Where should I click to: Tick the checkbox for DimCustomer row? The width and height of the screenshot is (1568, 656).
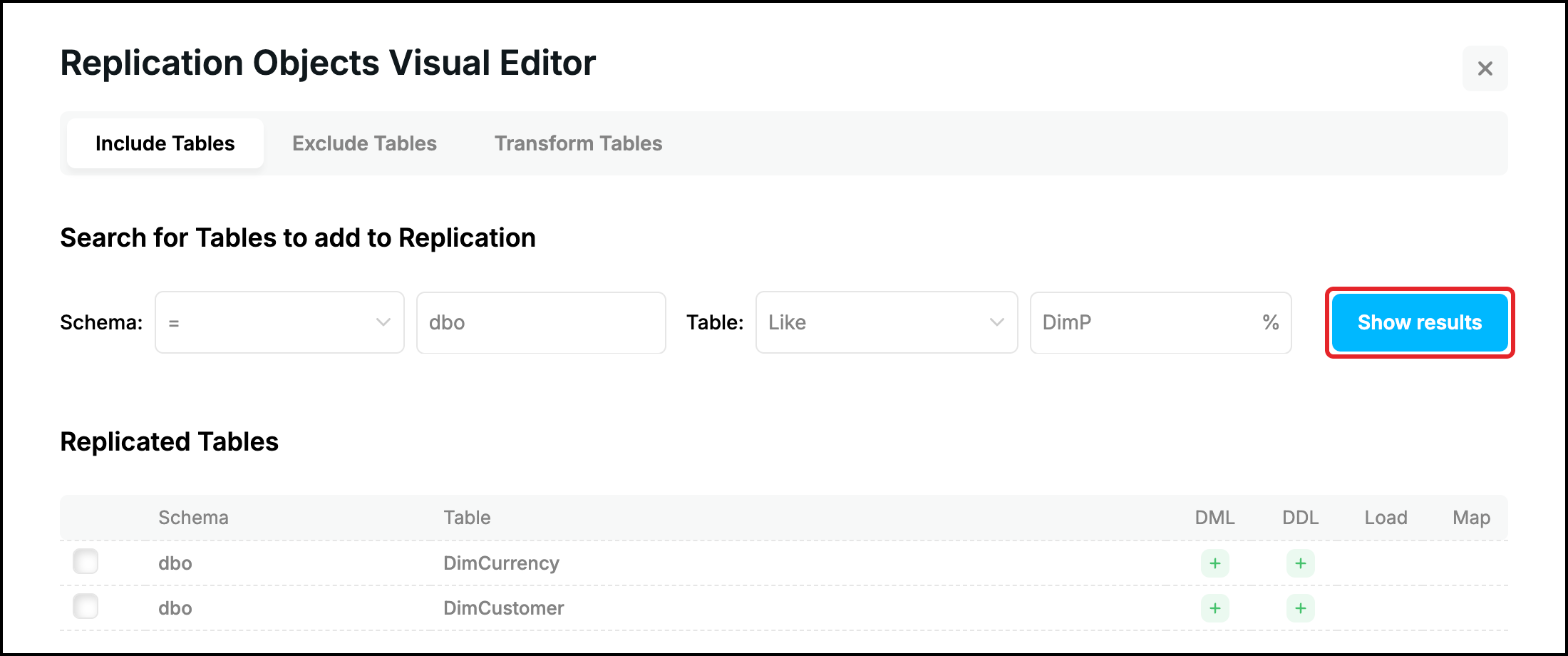(x=86, y=606)
